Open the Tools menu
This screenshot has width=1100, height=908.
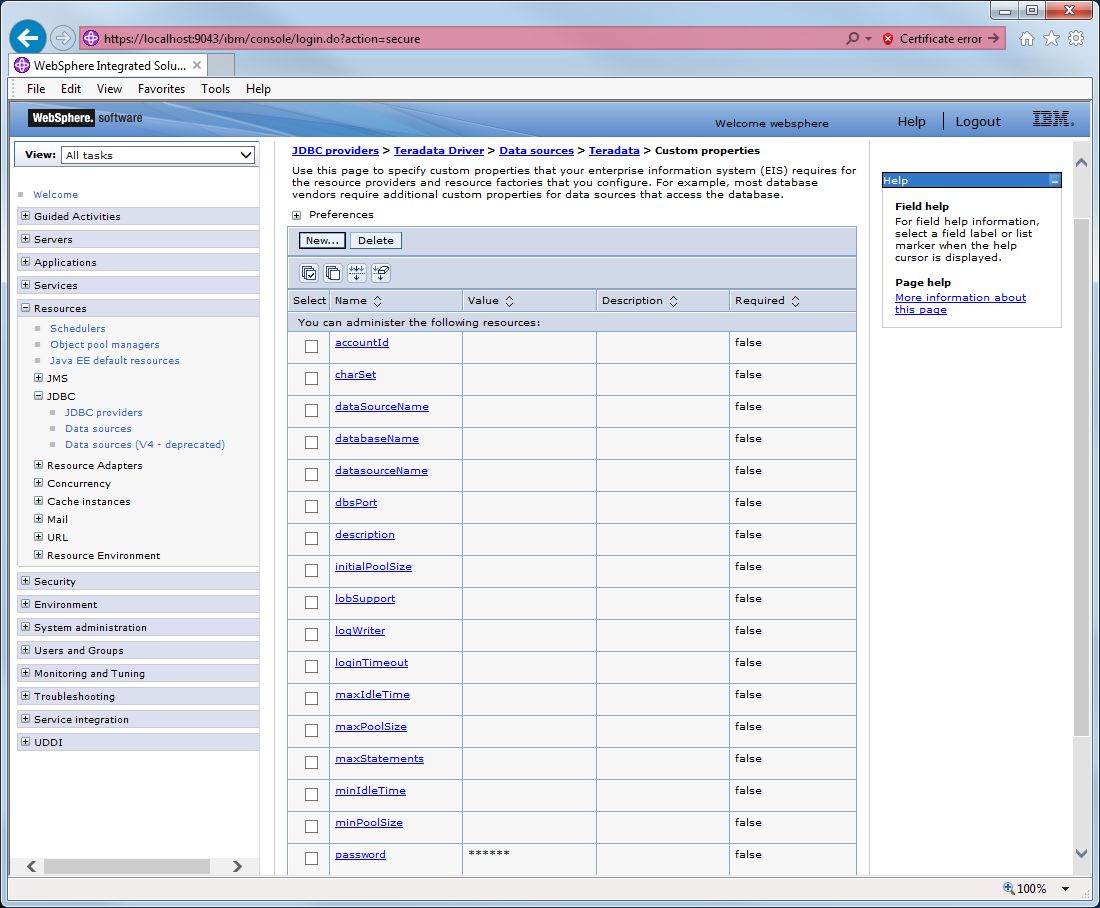point(215,88)
